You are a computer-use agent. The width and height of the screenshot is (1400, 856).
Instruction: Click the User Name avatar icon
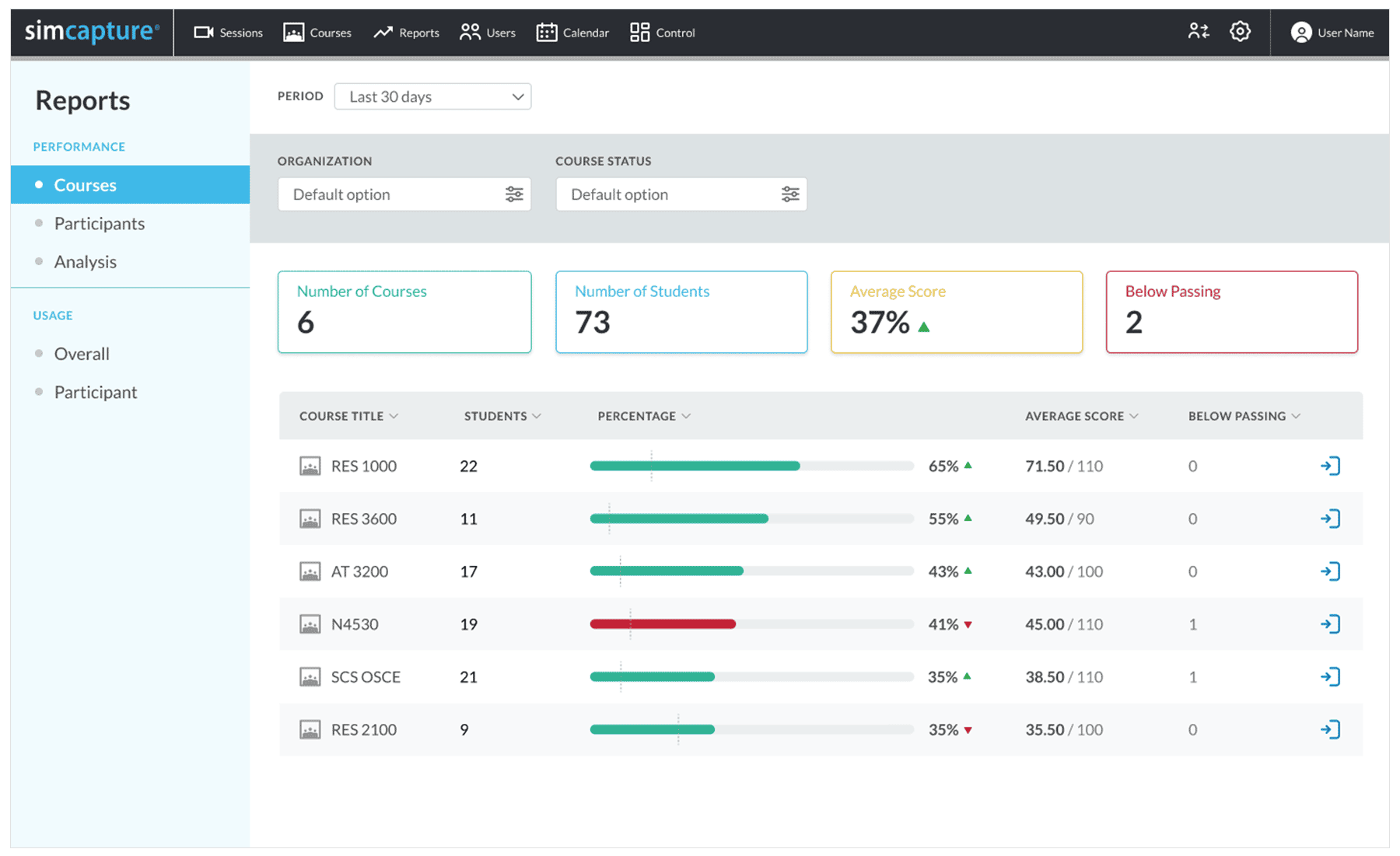[1300, 33]
